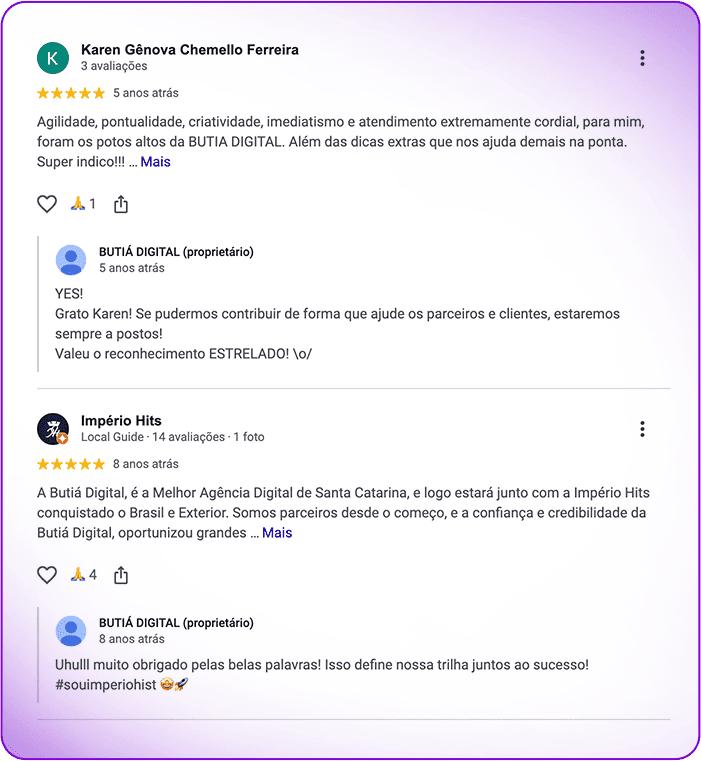Image resolution: width=701 pixels, height=761 pixels.
Task: Click Karen's green K profile avatar
Action: (x=53, y=58)
